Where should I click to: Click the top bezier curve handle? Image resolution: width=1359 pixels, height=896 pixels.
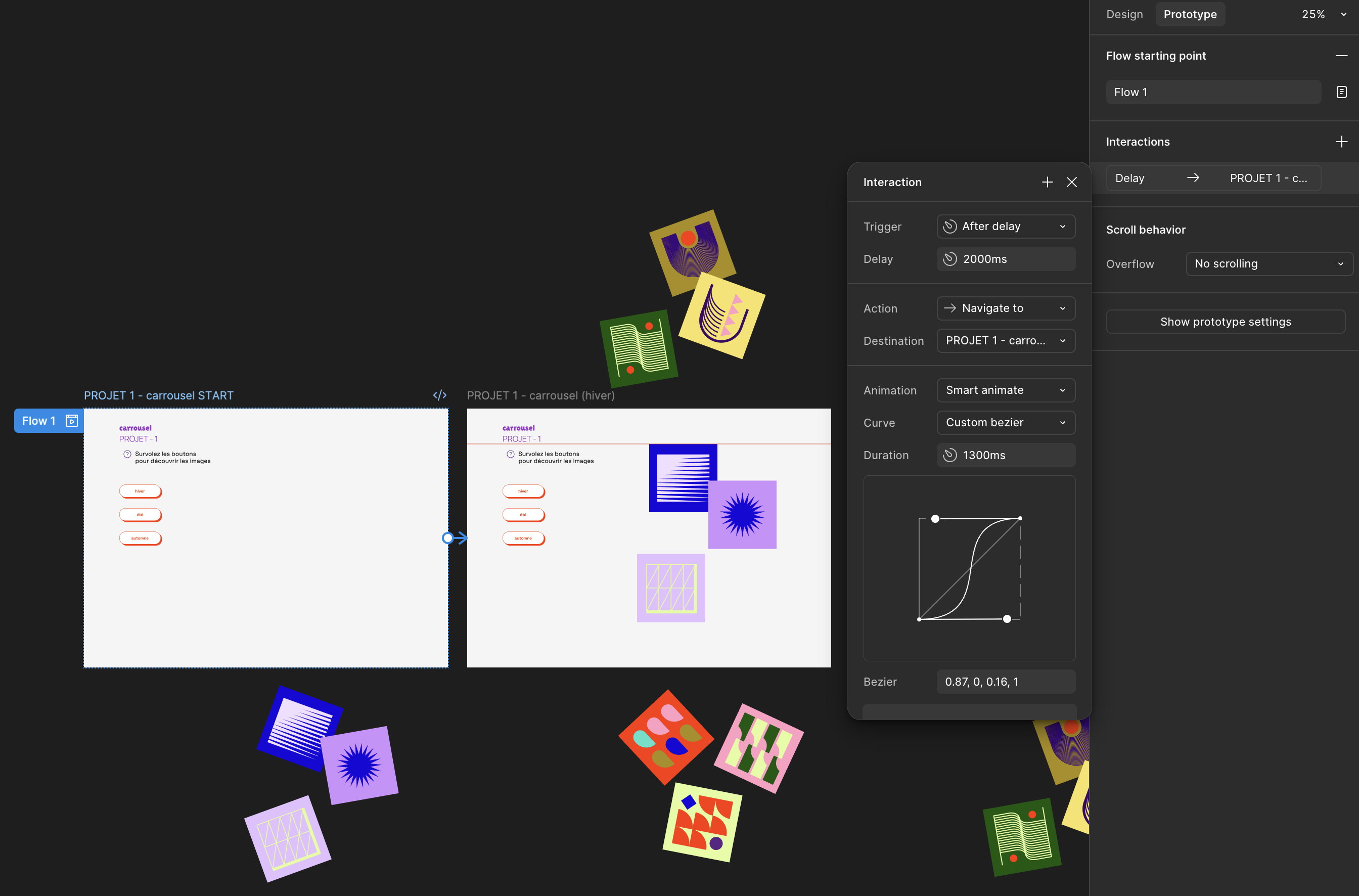pos(935,519)
